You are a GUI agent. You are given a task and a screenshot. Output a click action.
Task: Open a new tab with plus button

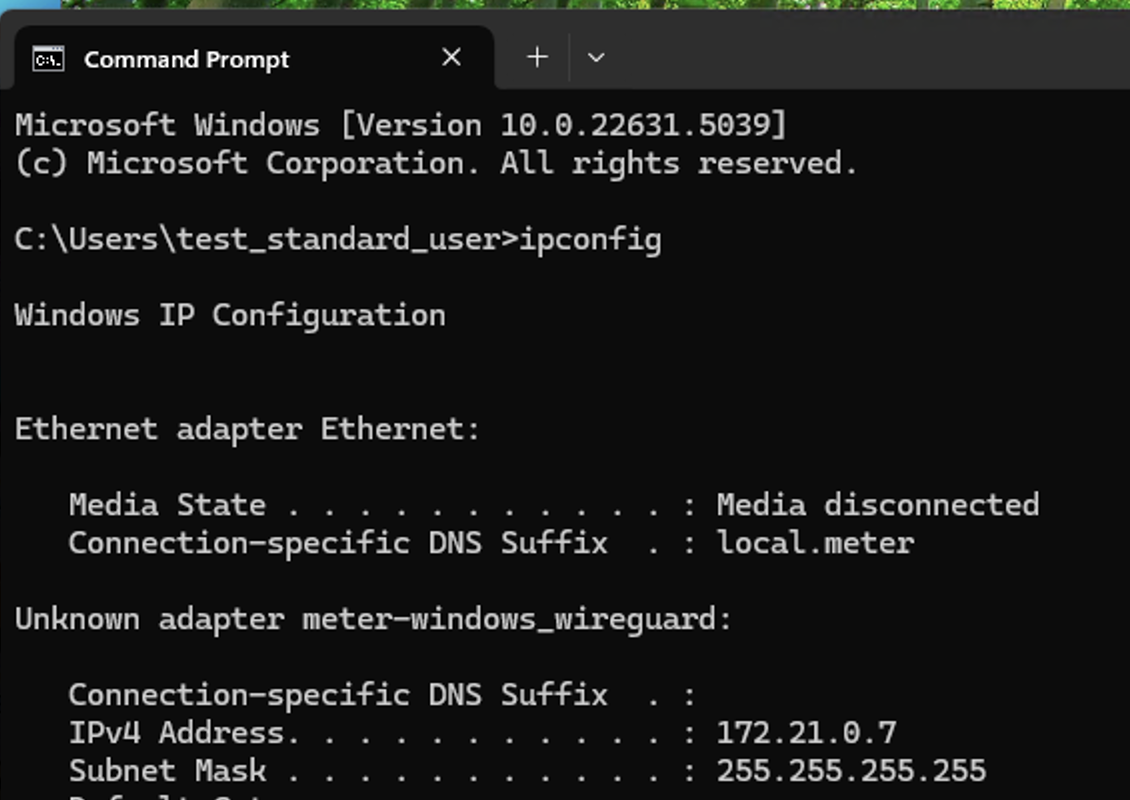point(538,57)
